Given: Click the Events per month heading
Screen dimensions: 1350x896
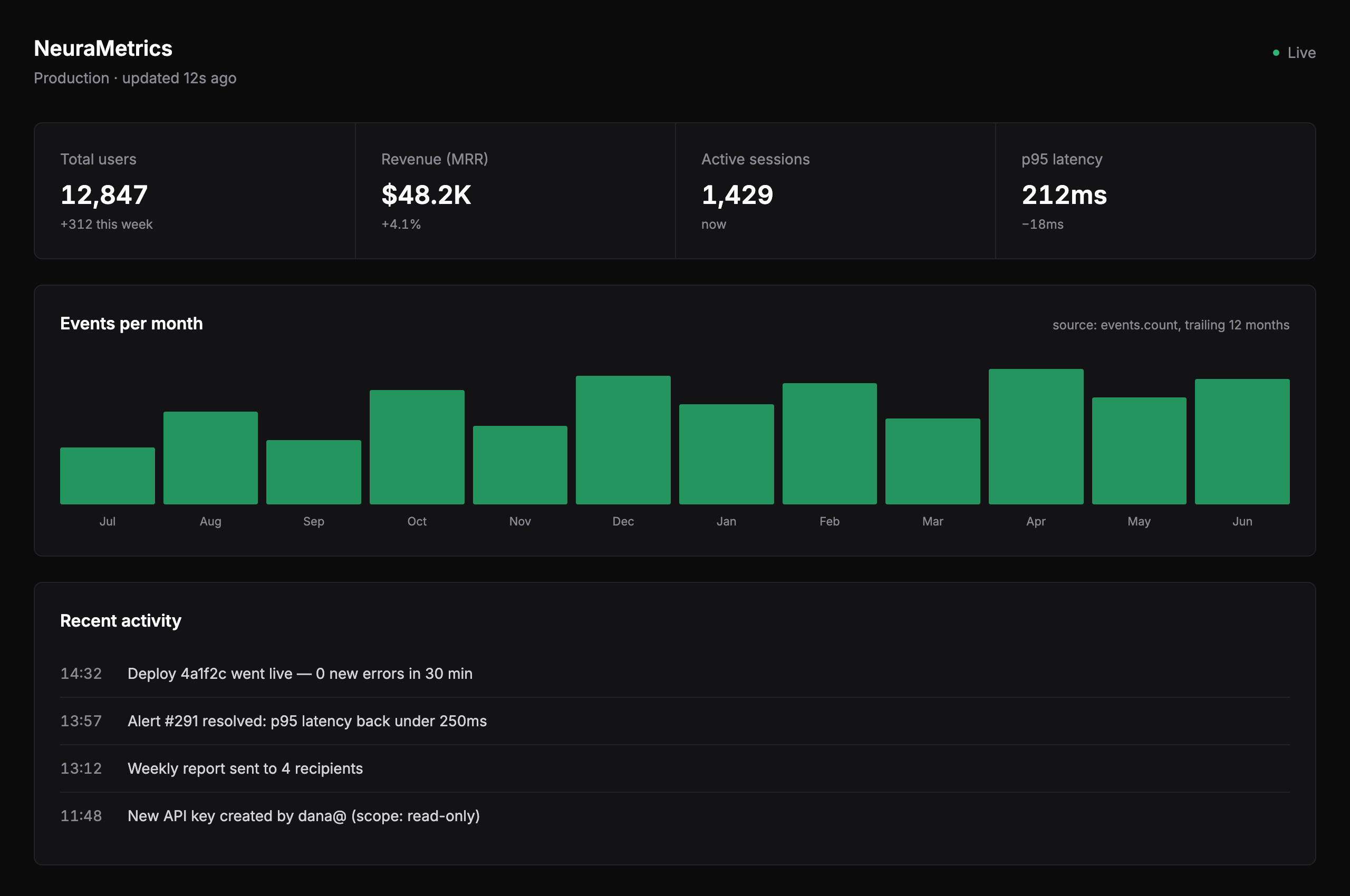Looking at the screenshot, I should coord(131,324).
